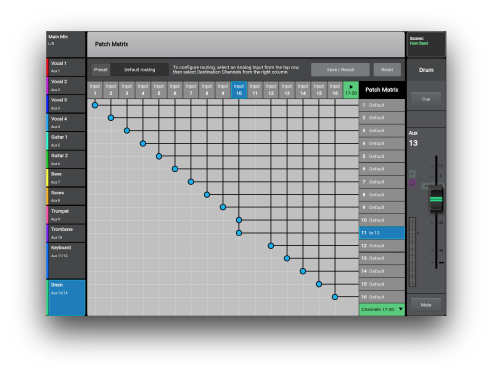Select the Vocal 1 mix tab
Image resolution: width=491 pixels, height=376 pixels.
tap(66, 67)
